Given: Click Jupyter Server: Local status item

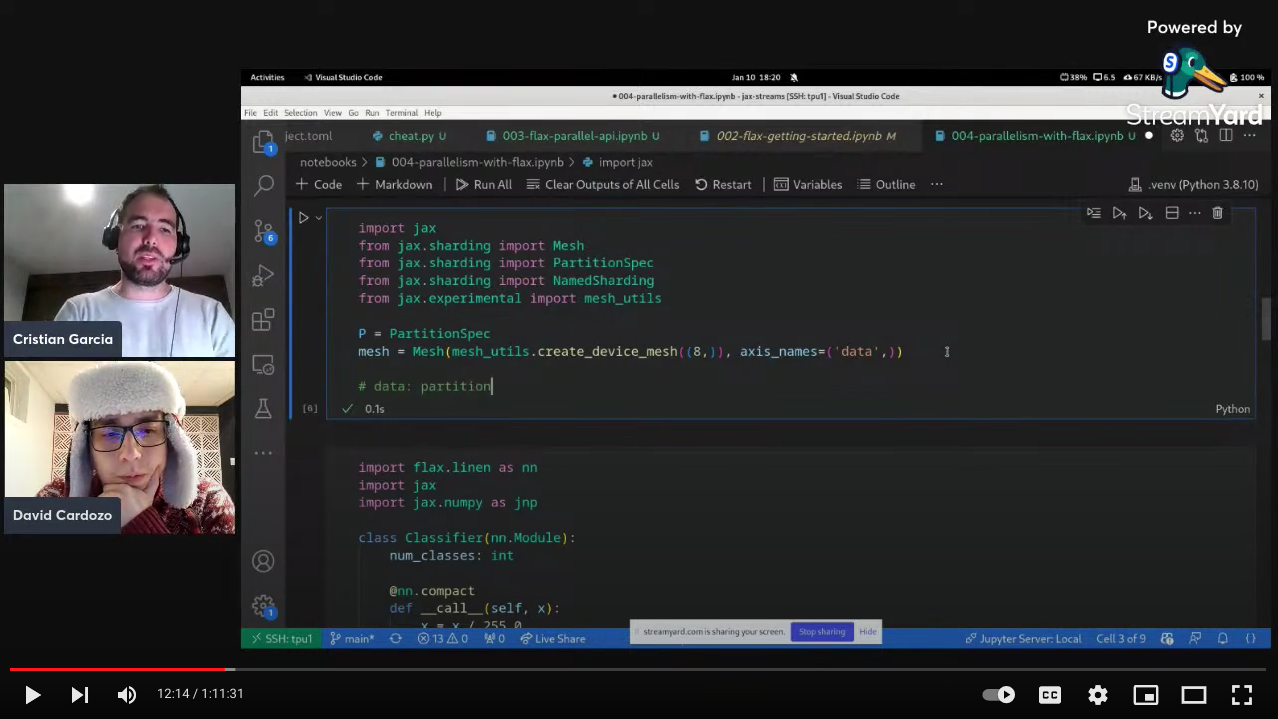Looking at the screenshot, I should 1023,638.
